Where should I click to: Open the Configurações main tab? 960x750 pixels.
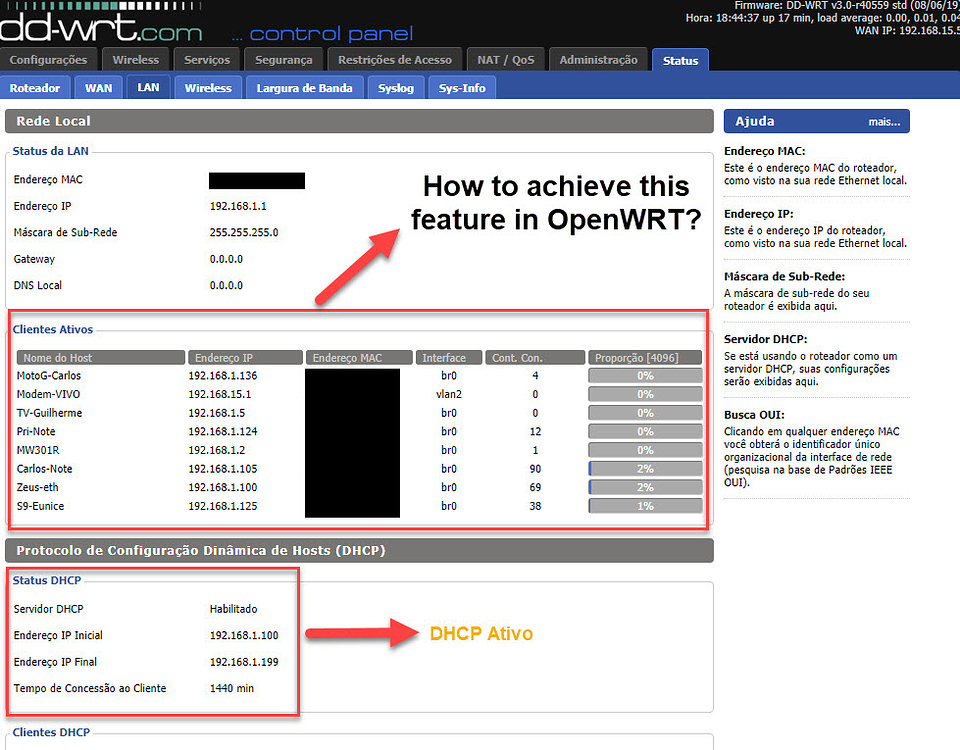coord(48,60)
